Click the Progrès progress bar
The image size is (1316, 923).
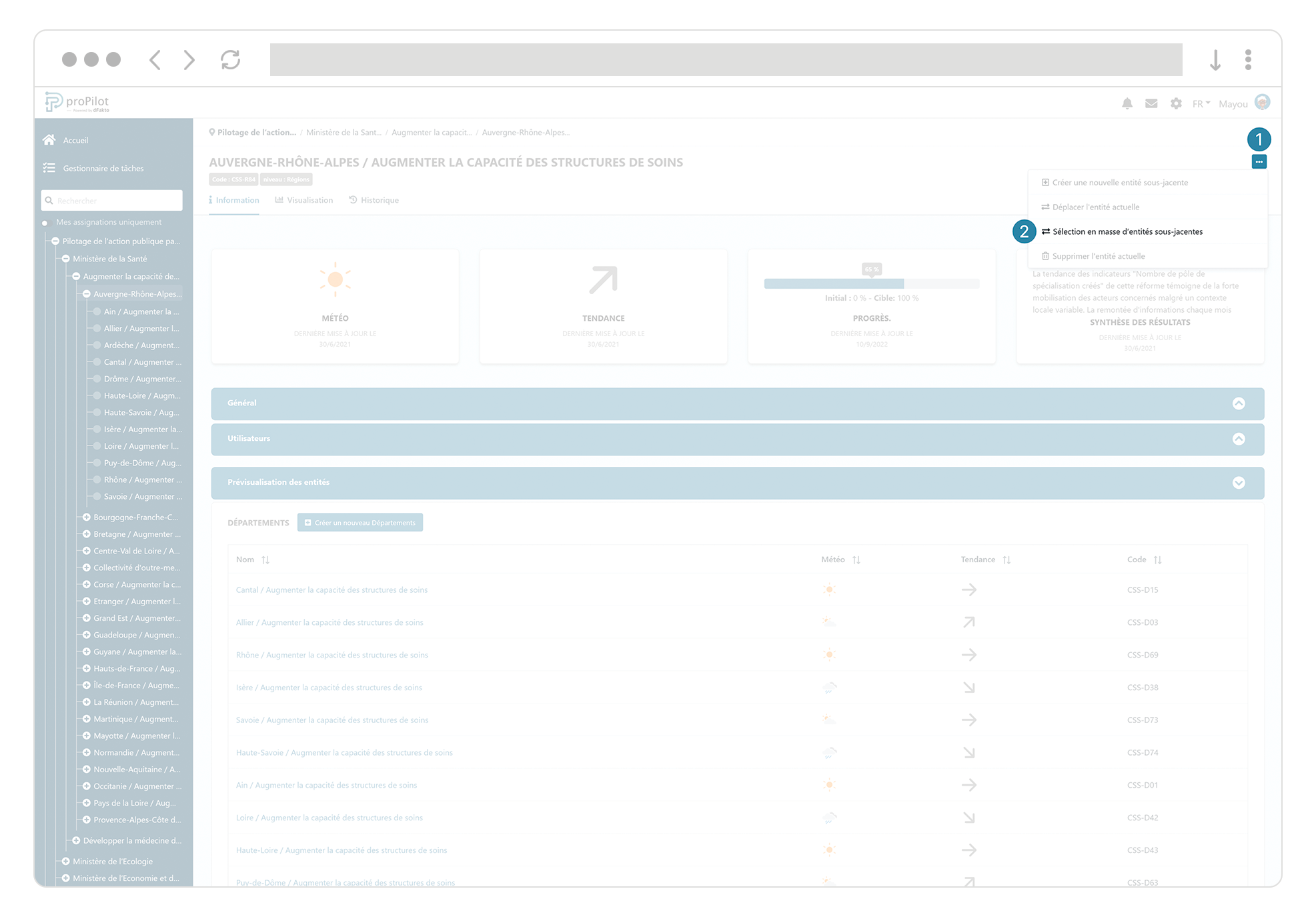871,284
